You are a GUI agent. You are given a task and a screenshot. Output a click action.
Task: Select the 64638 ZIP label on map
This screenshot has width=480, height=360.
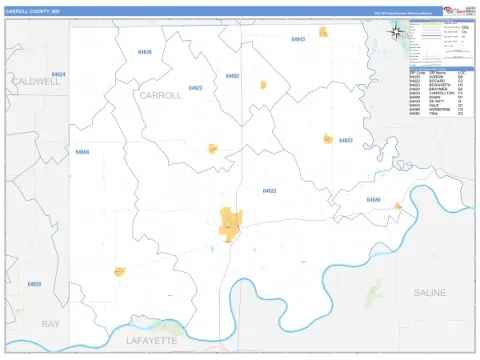point(145,52)
